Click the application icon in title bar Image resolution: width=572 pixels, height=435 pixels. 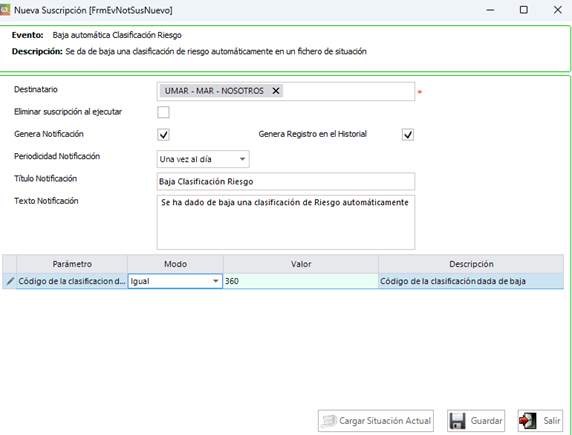coord(5,10)
